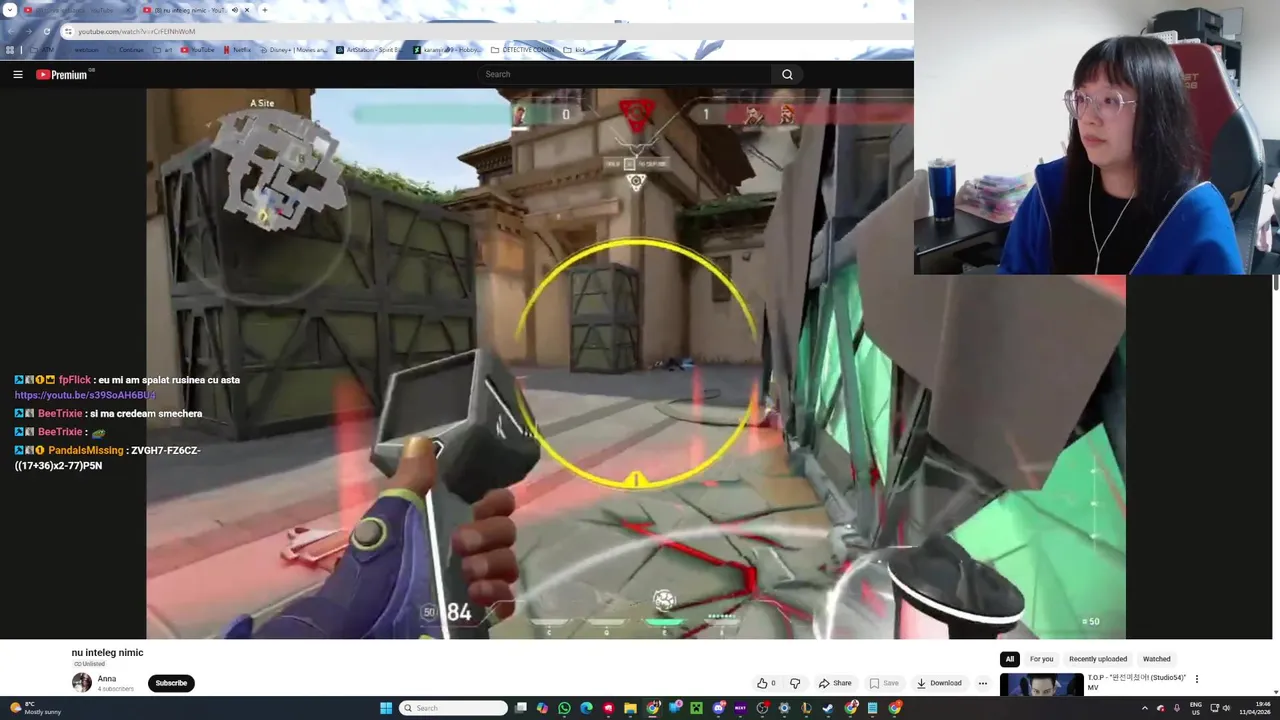Screen dimensions: 1280x720
Task: Click the page vertical scrollbar
Action: pyautogui.click(x=1275, y=283)
